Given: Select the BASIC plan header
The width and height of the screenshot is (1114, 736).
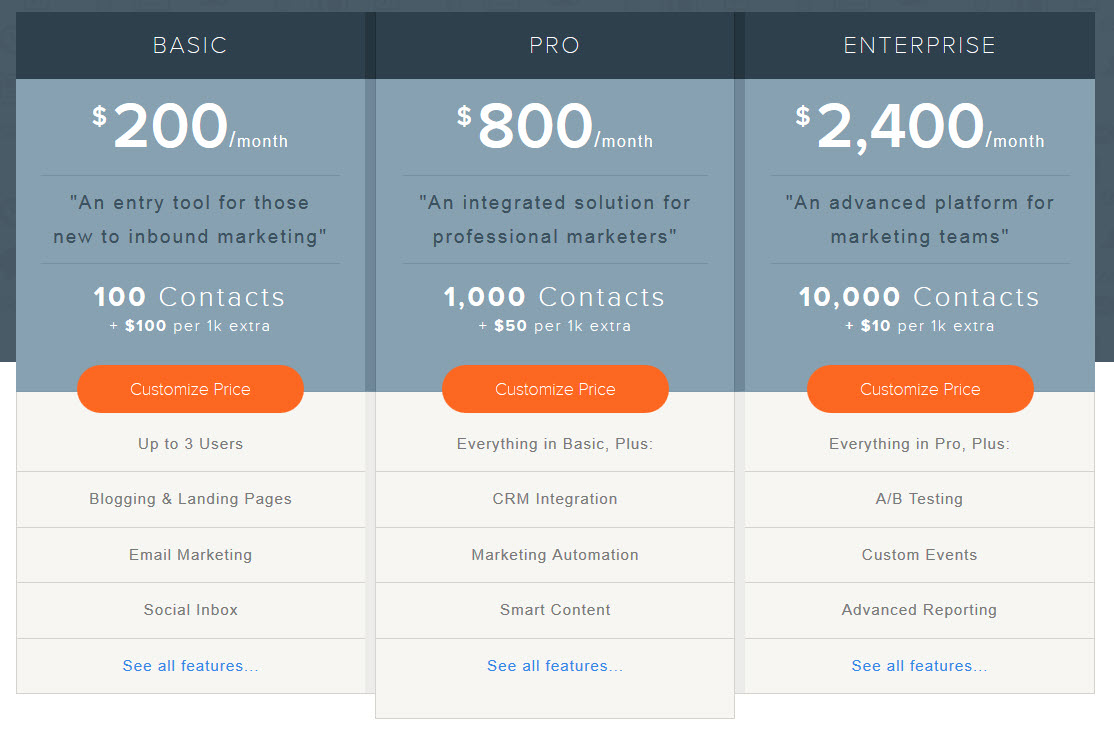Looking at the screenshot, I should coord(190,46).
